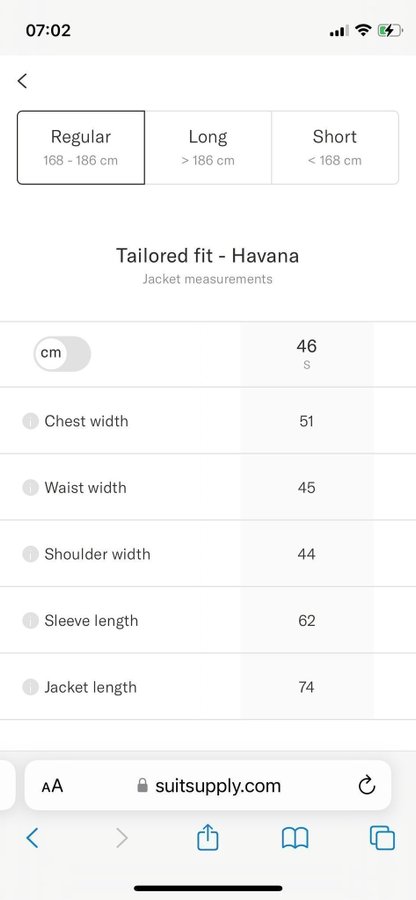Tap the suitsupply.com address field

coord(208,785)
